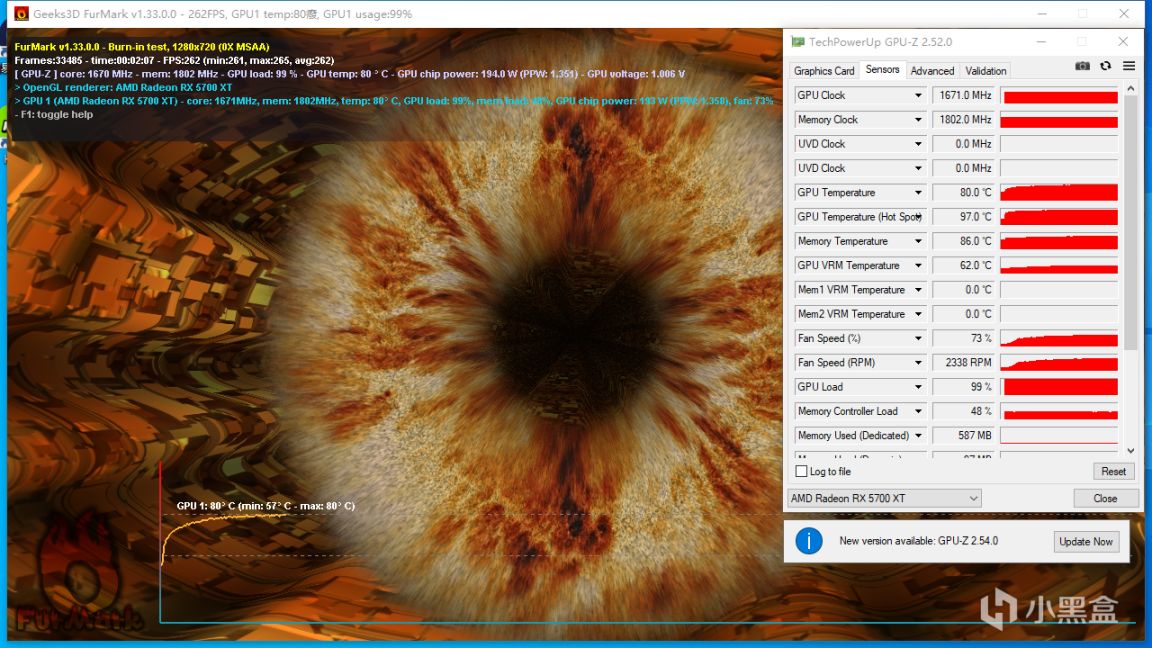Expand the Memory Temperature sensor dropdown
Image resolution: width=1152 pixels, height=648 pixels.
(918, 241)
